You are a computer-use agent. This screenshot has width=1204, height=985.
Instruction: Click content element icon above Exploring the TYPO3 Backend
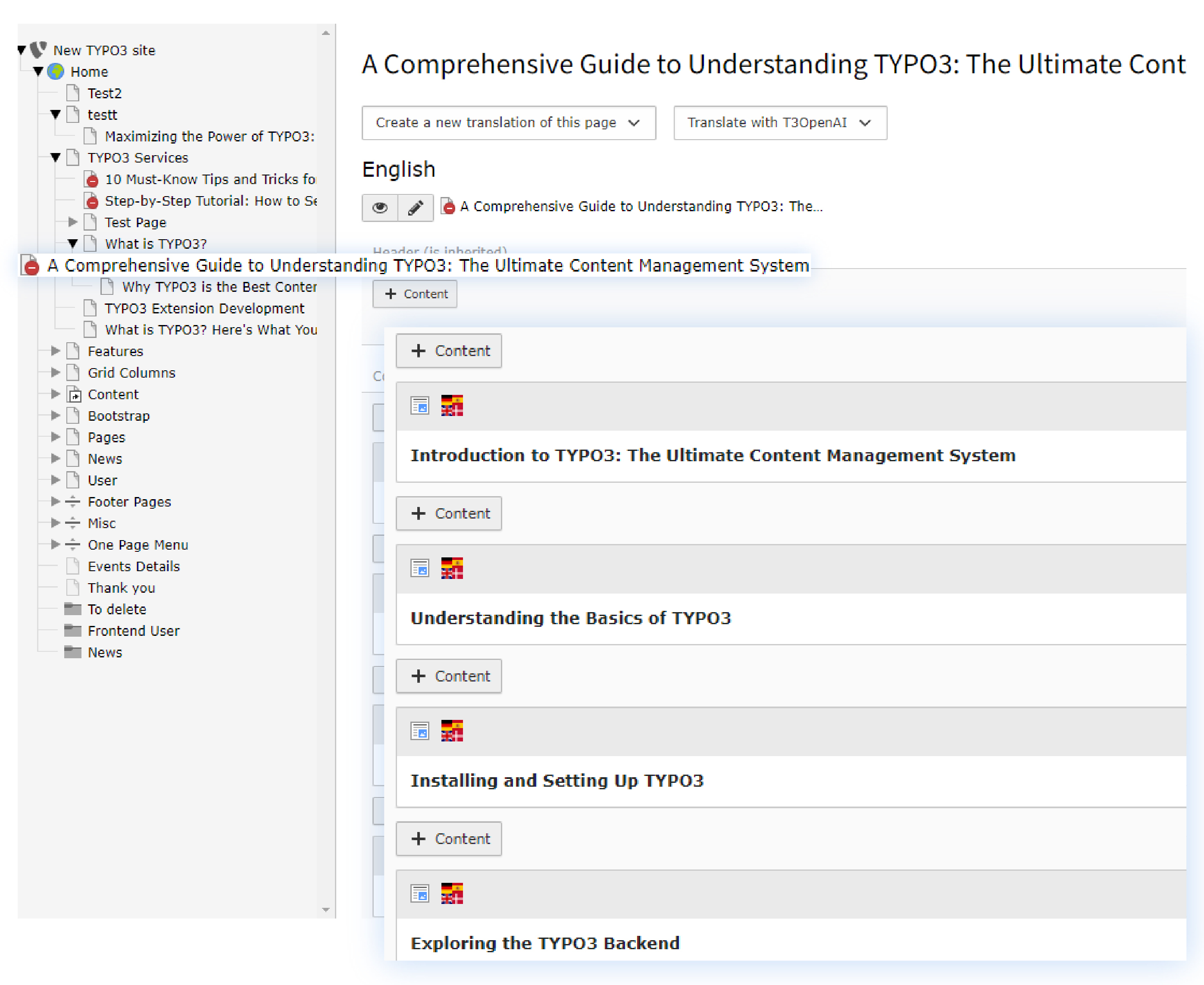pos(420,894)
